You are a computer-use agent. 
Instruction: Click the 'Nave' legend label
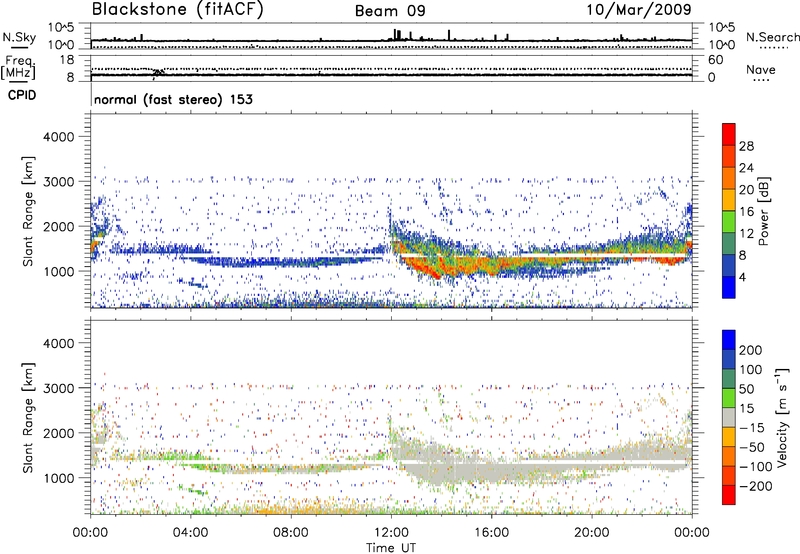pos(761,69)
